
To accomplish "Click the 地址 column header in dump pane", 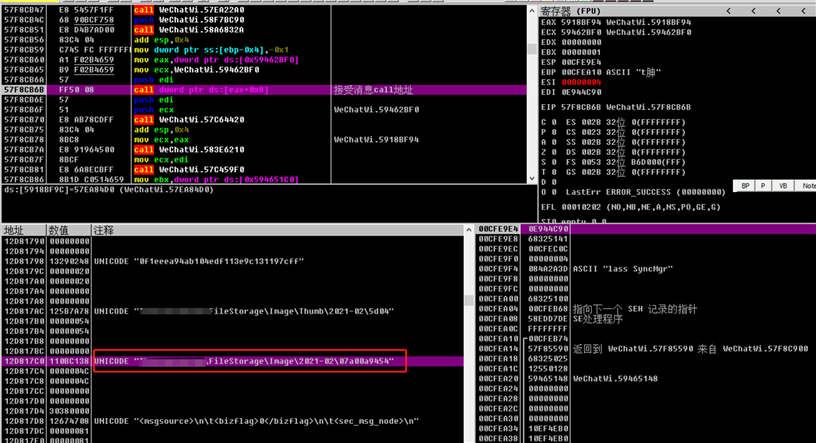I will tap(23, 230).
